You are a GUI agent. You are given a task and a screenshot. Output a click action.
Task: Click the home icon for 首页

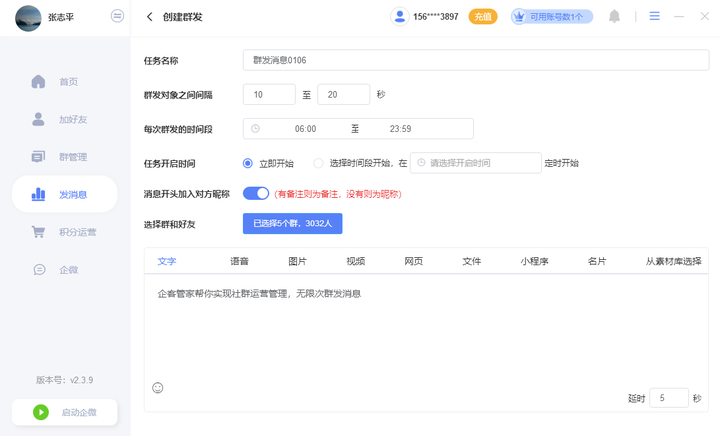tap(39, 82)
